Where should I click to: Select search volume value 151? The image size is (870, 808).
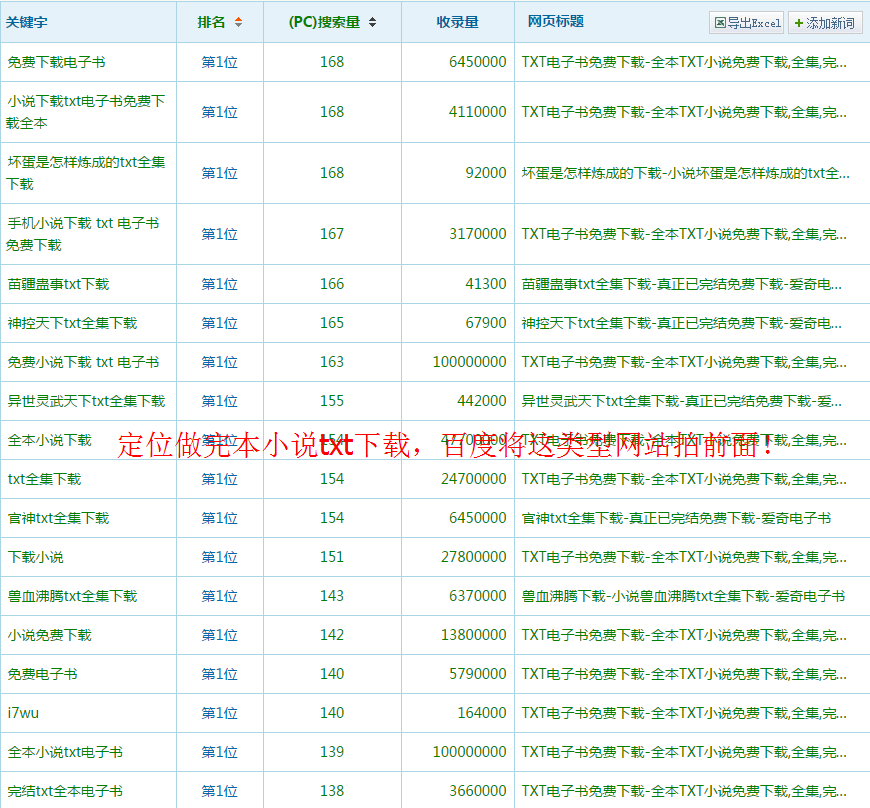(x=332, y=557)
